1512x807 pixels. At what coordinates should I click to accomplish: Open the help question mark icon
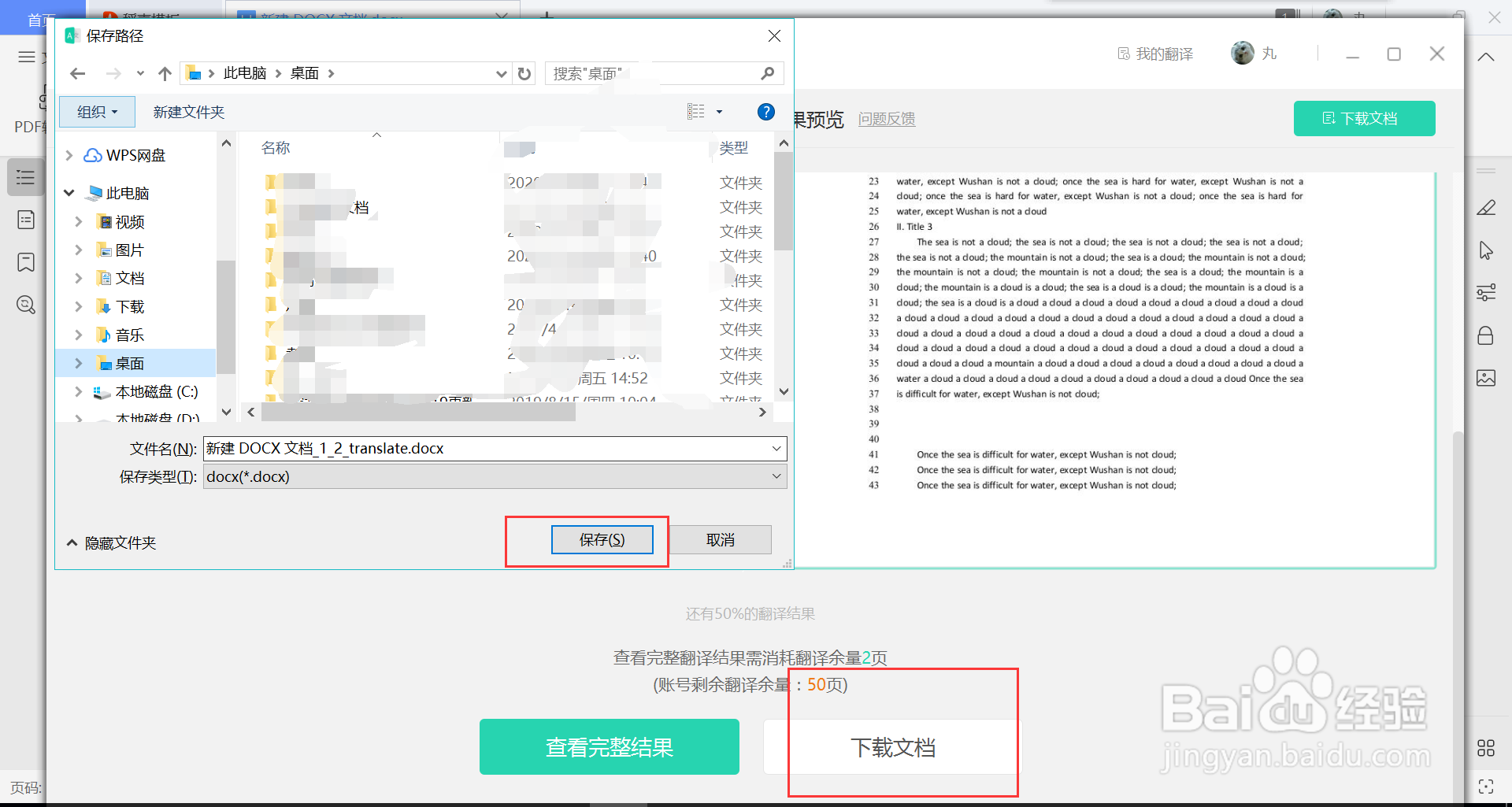765,112
